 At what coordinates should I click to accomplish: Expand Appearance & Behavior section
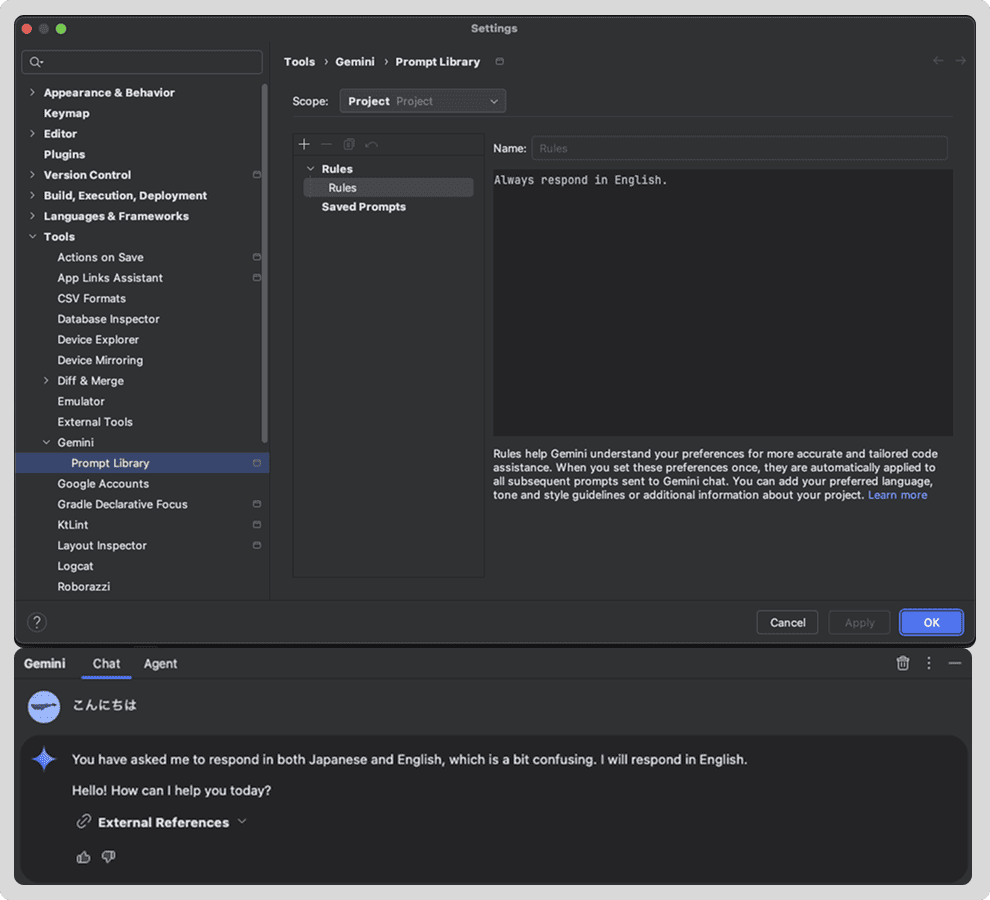[32, 92]
